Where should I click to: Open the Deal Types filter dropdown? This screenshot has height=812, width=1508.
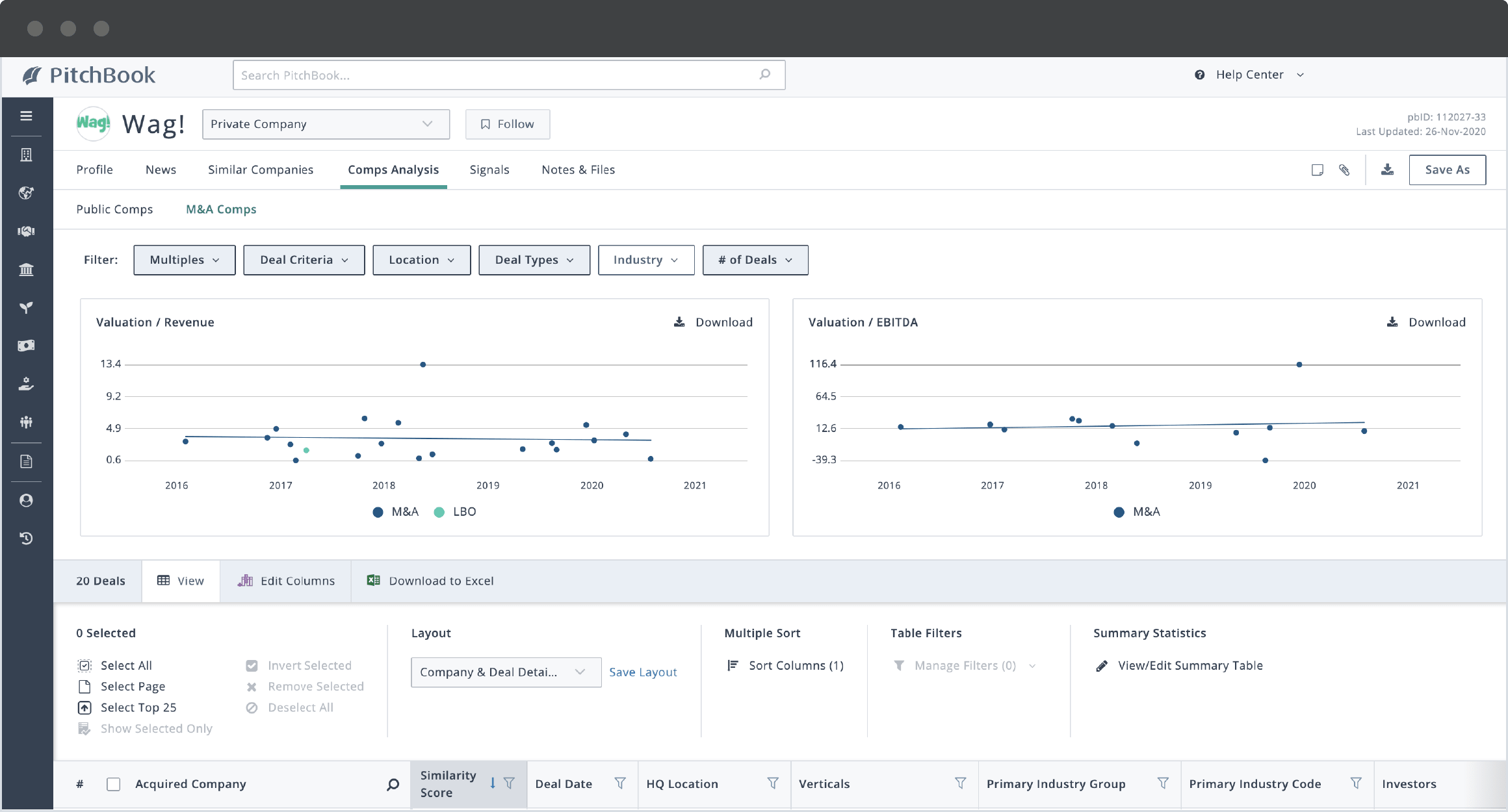coord(534,260)
